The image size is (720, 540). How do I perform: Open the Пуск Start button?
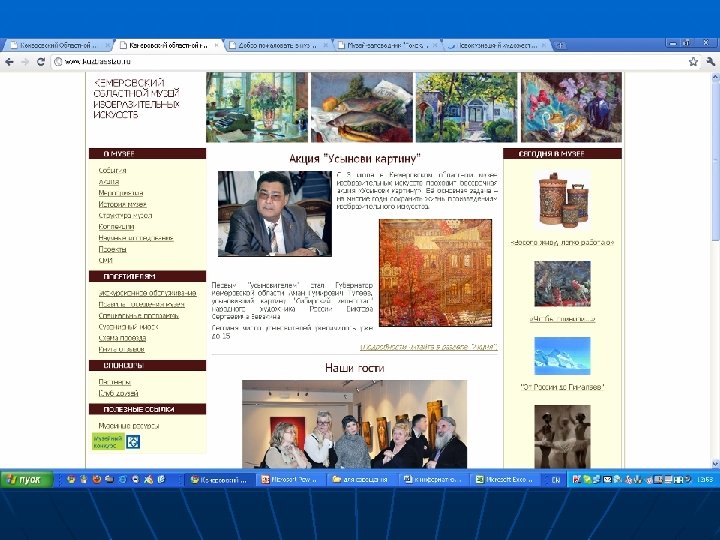(x=27, y=480)
